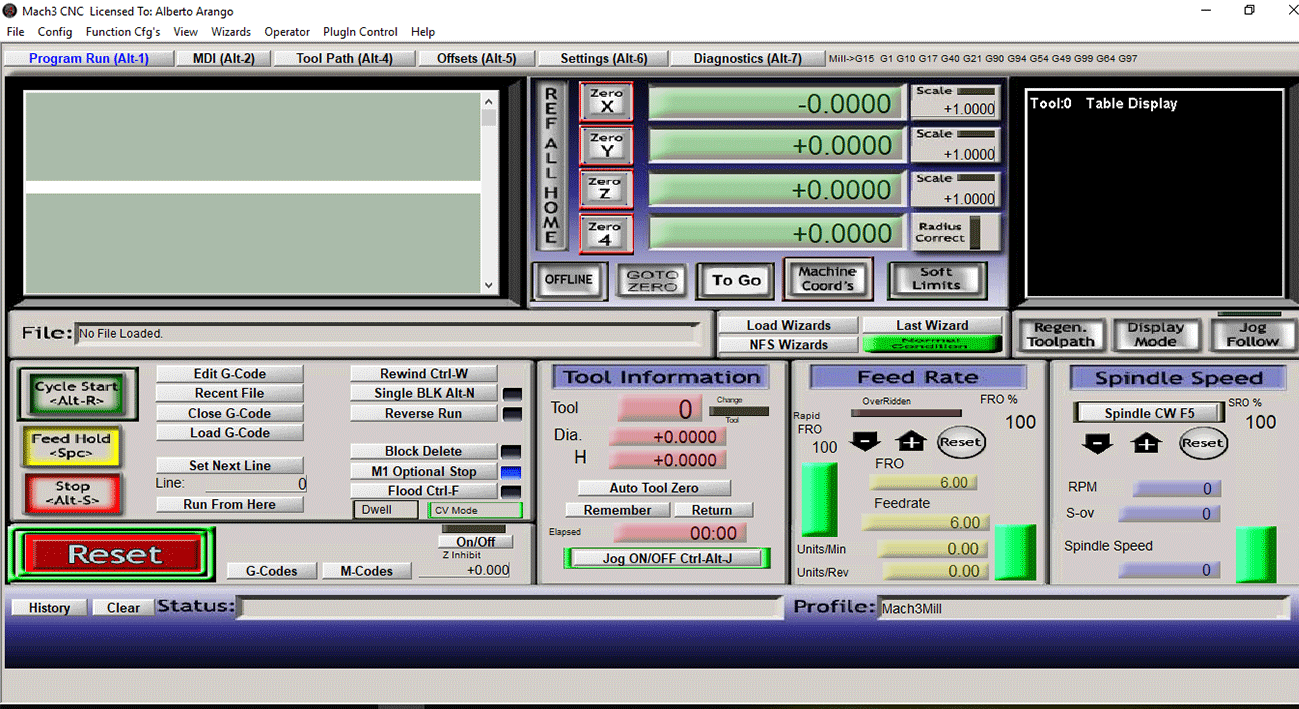Screen dimensions: 1299x709
Task: Toggle Z Inhibit On/Off
Action: click(475, 542)
